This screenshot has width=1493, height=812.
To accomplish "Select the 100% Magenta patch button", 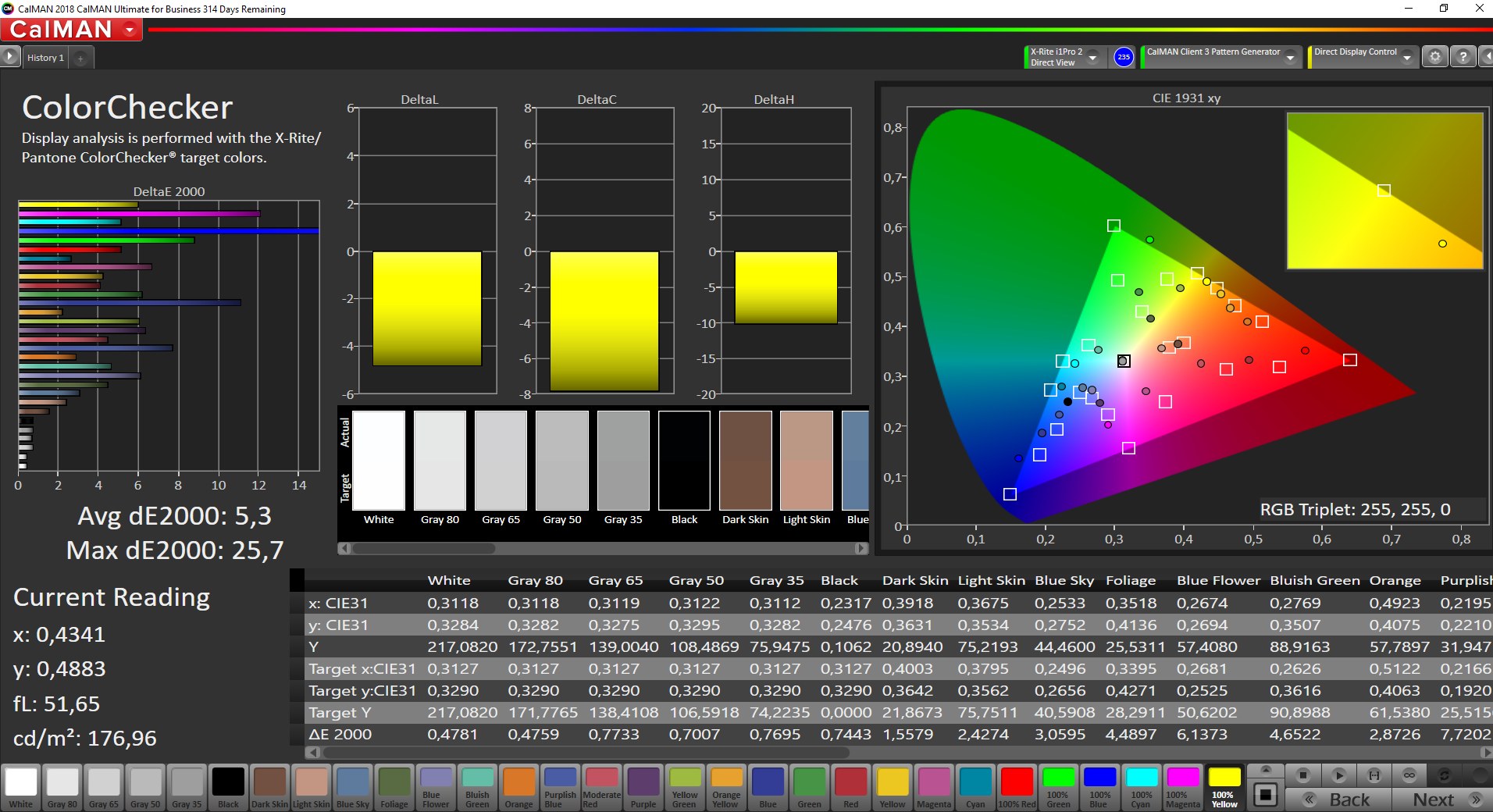I will [1183, 787].
